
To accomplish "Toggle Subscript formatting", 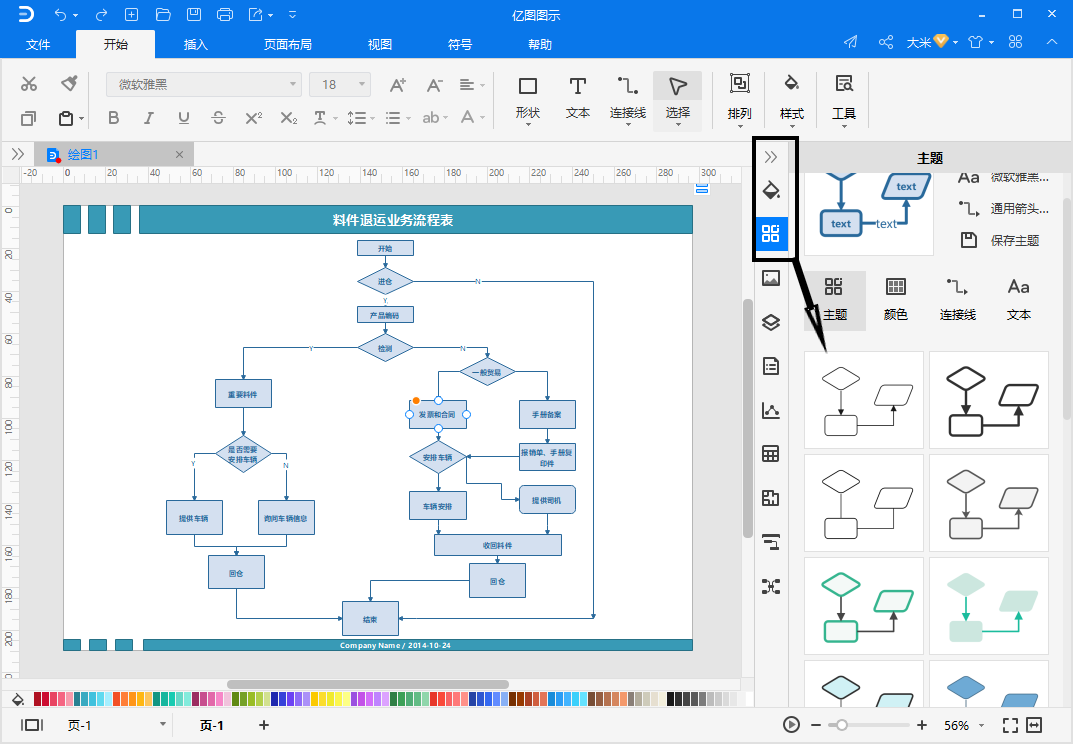I will pos(289,118).
